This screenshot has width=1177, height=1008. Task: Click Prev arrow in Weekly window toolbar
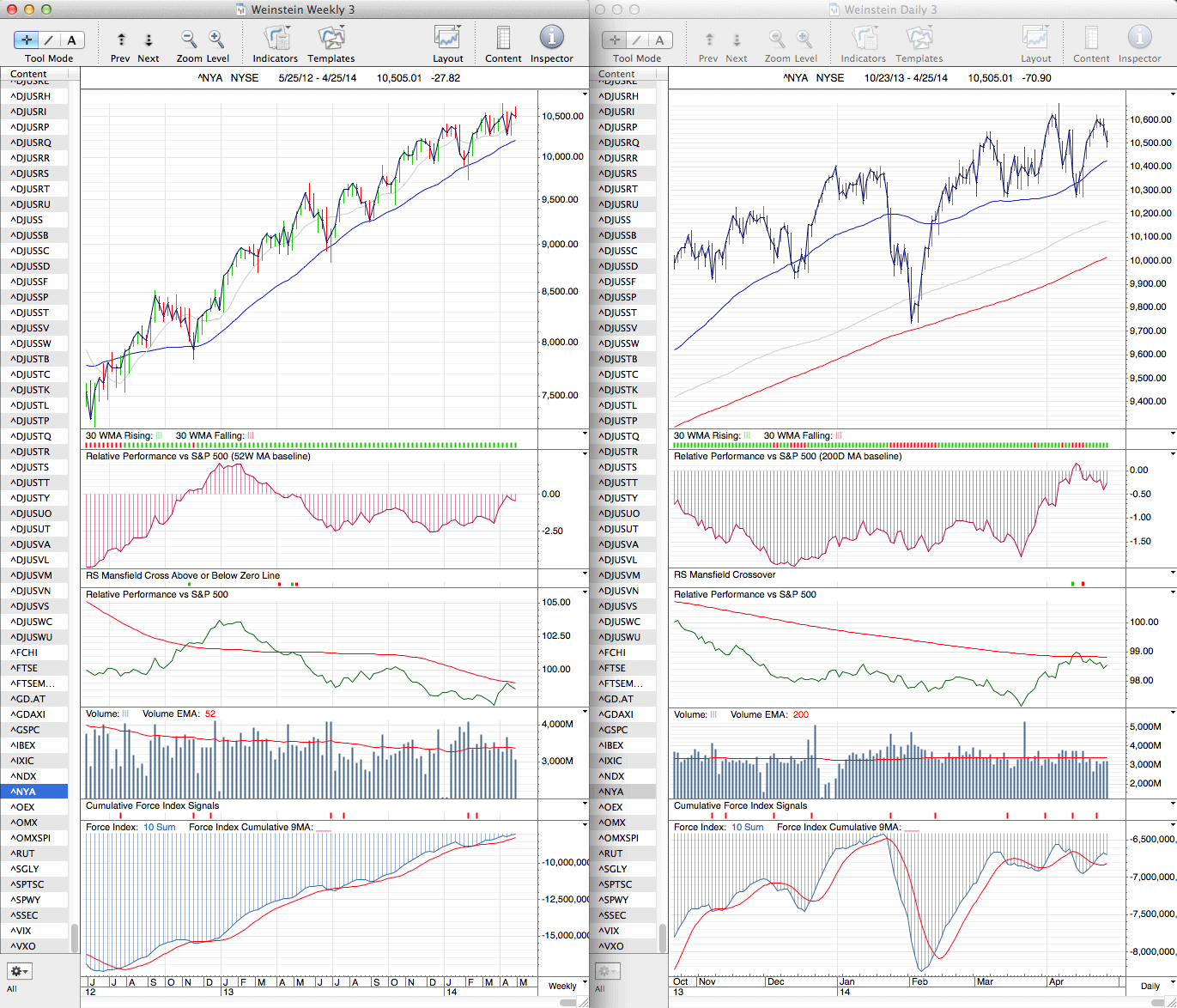[121, 39]
